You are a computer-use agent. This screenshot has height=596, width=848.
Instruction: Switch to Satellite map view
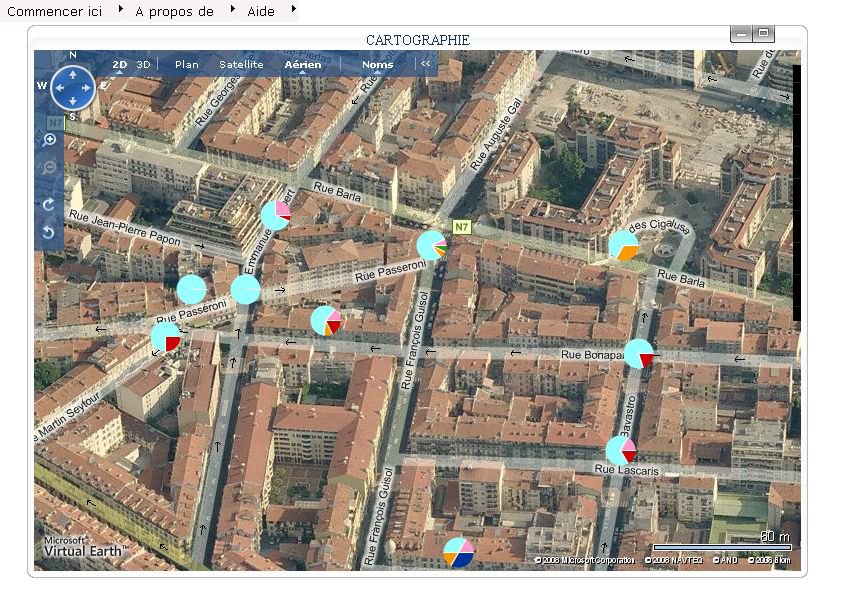tap(241, 64)
